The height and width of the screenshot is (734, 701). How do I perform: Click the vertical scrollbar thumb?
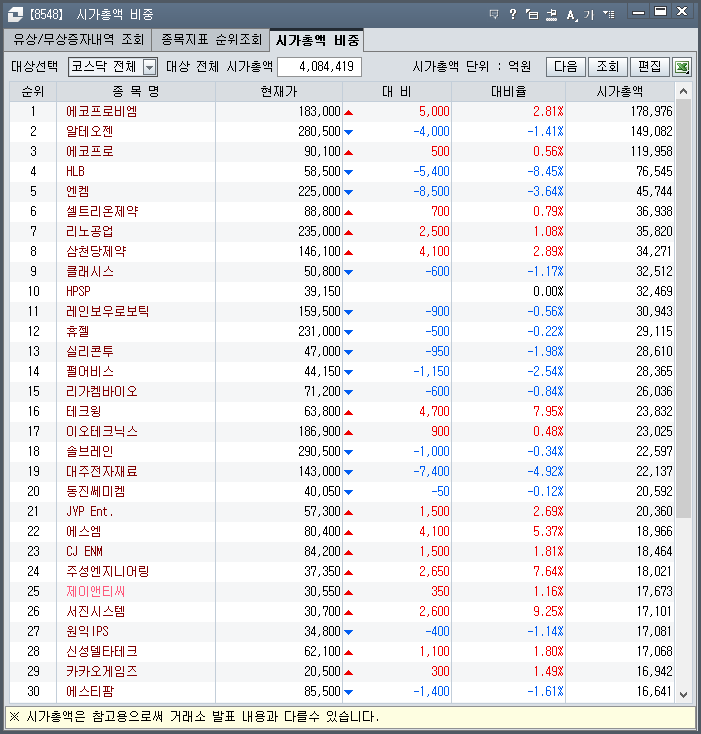[683, 309]
